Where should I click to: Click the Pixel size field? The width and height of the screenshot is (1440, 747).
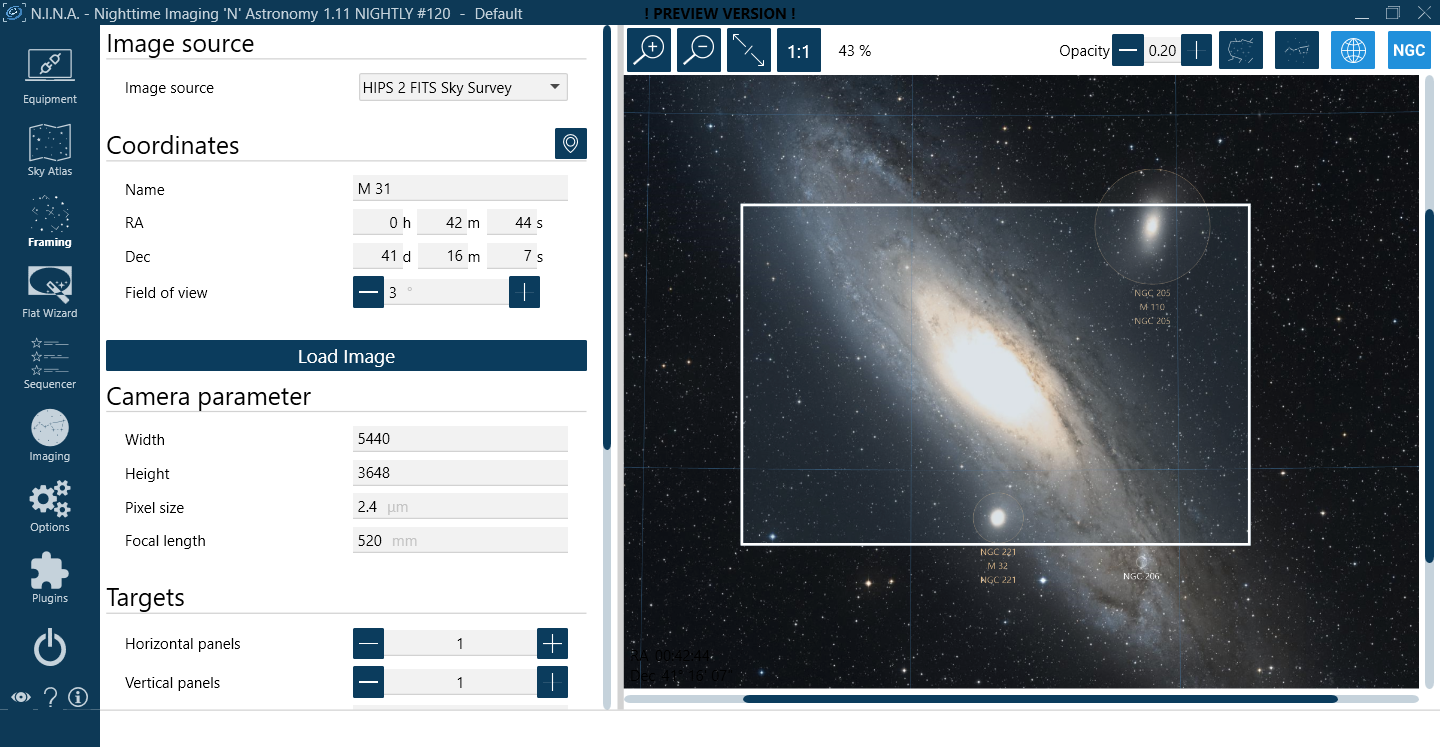tap(460, 507)
